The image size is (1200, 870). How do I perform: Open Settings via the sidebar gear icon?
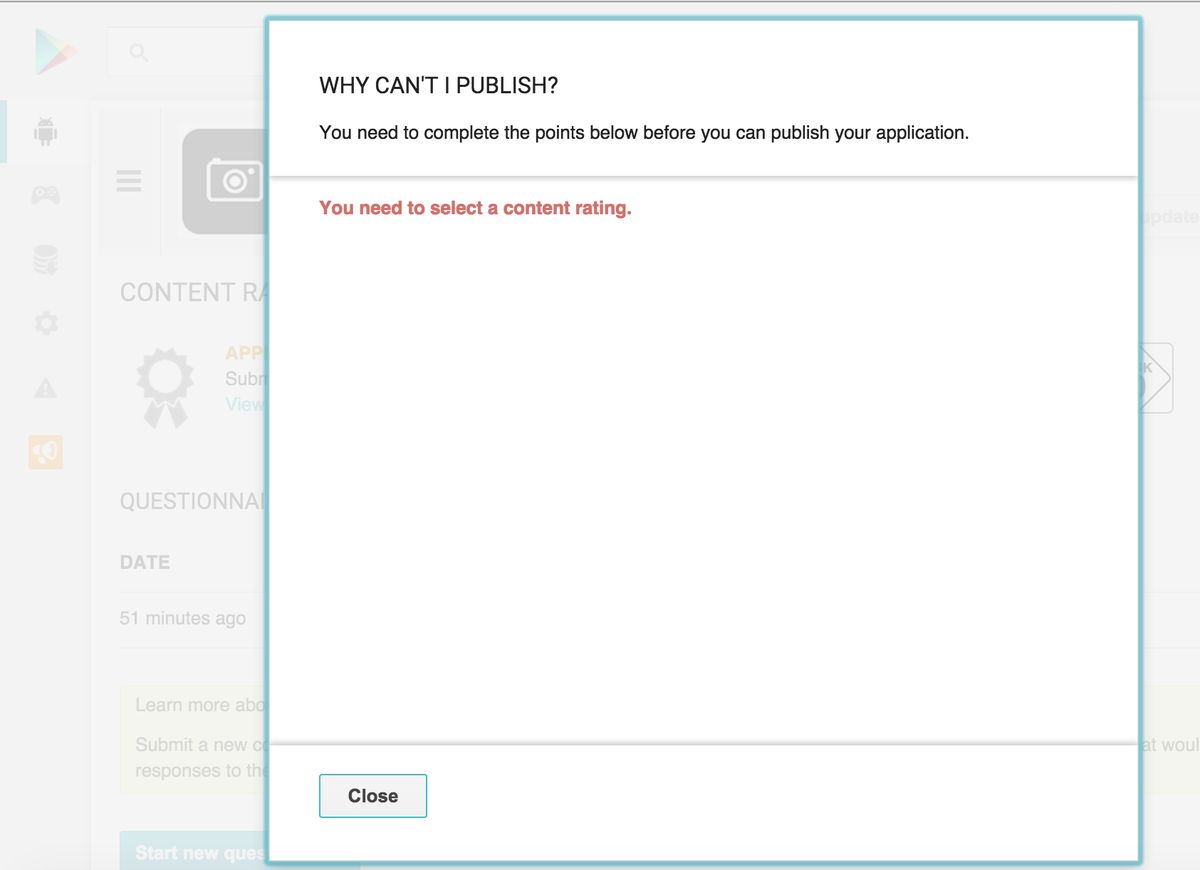pyautogui.click(x=45, y=324)
